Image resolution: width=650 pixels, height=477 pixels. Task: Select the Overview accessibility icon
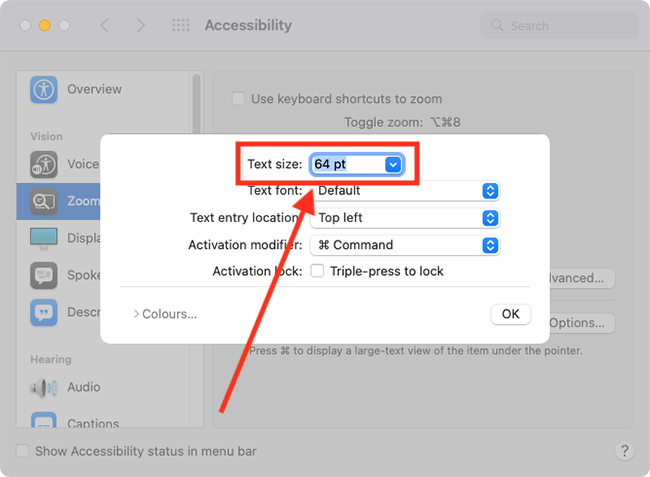(x=44, y=89)
